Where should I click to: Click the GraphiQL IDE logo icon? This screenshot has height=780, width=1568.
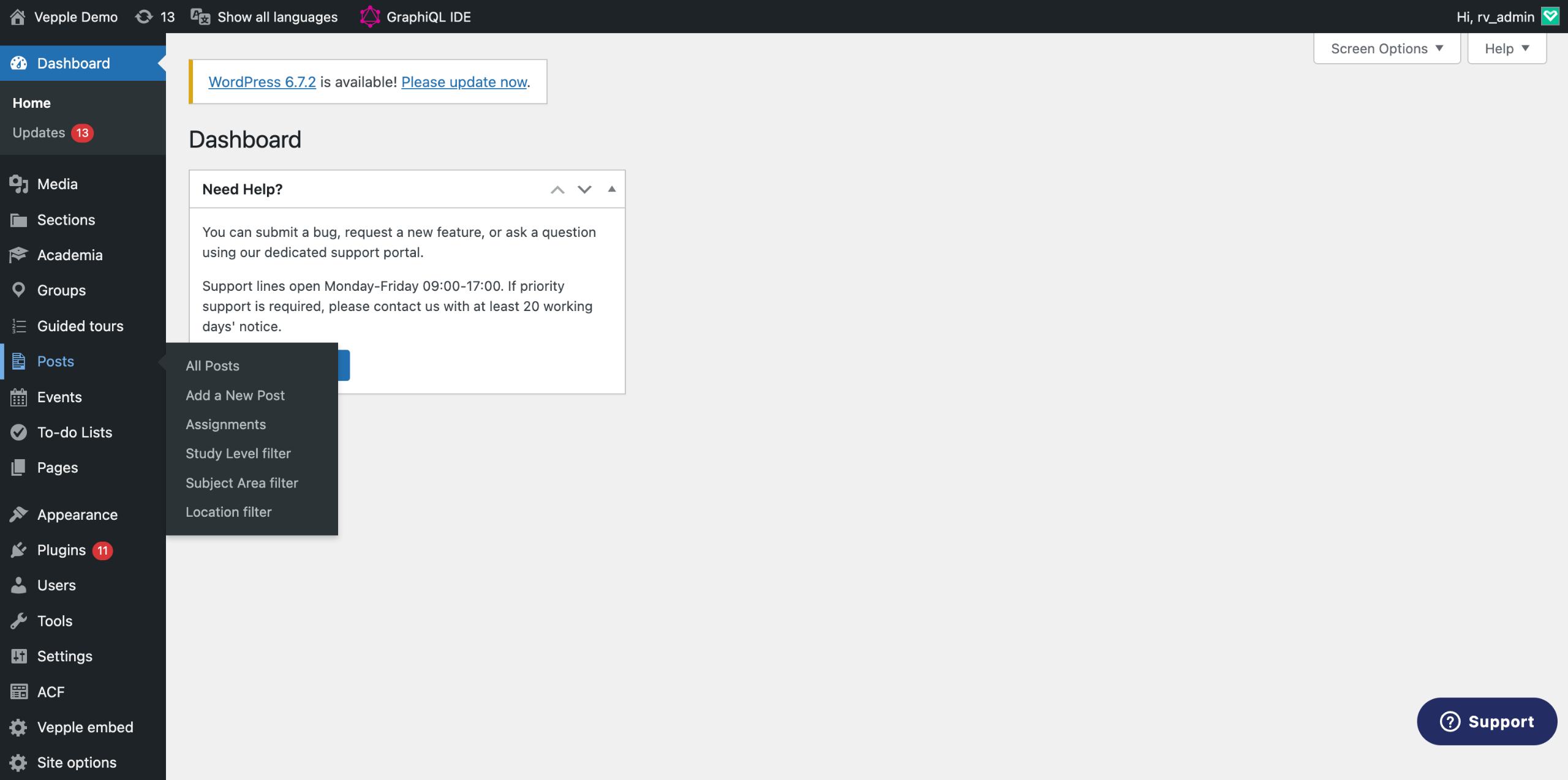pos(369,17)
